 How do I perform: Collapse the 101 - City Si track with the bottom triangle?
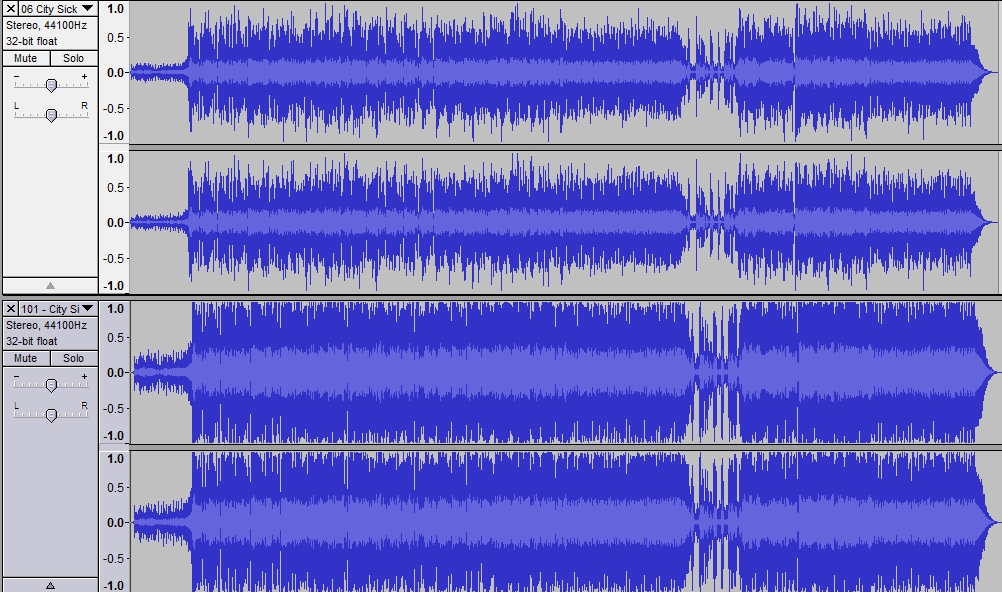coord(50,584)
